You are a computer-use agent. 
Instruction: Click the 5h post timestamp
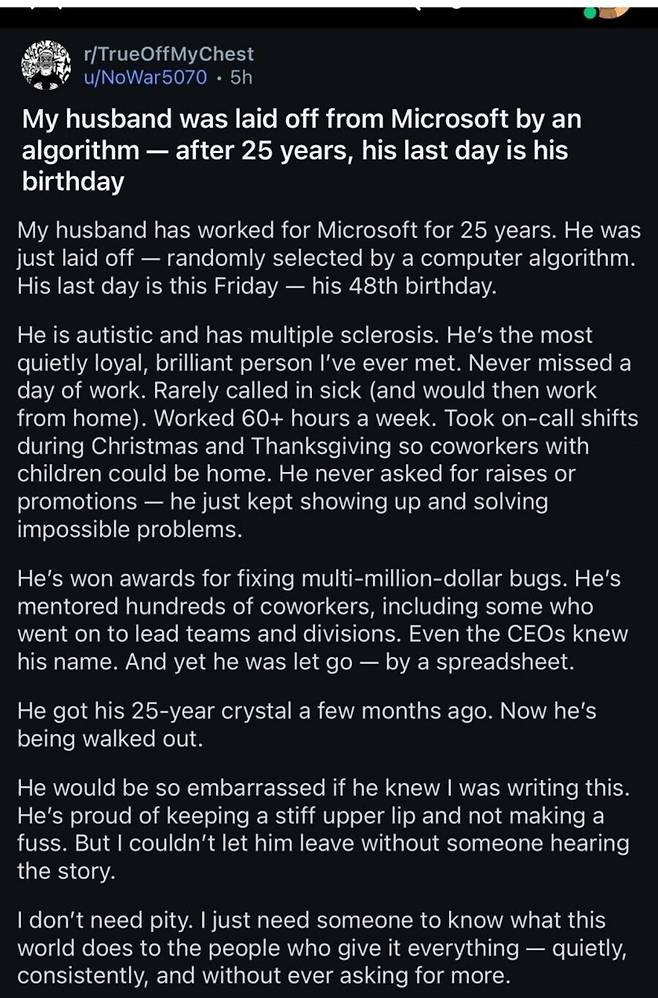[x=241, y=77]
